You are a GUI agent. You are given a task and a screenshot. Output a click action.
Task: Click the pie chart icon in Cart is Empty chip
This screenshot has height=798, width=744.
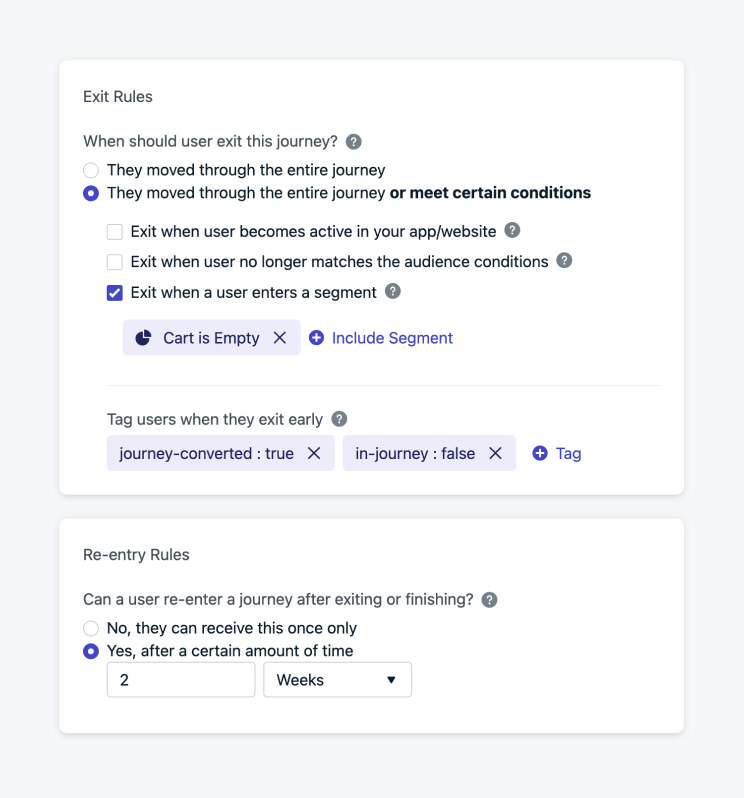(143, 338)
